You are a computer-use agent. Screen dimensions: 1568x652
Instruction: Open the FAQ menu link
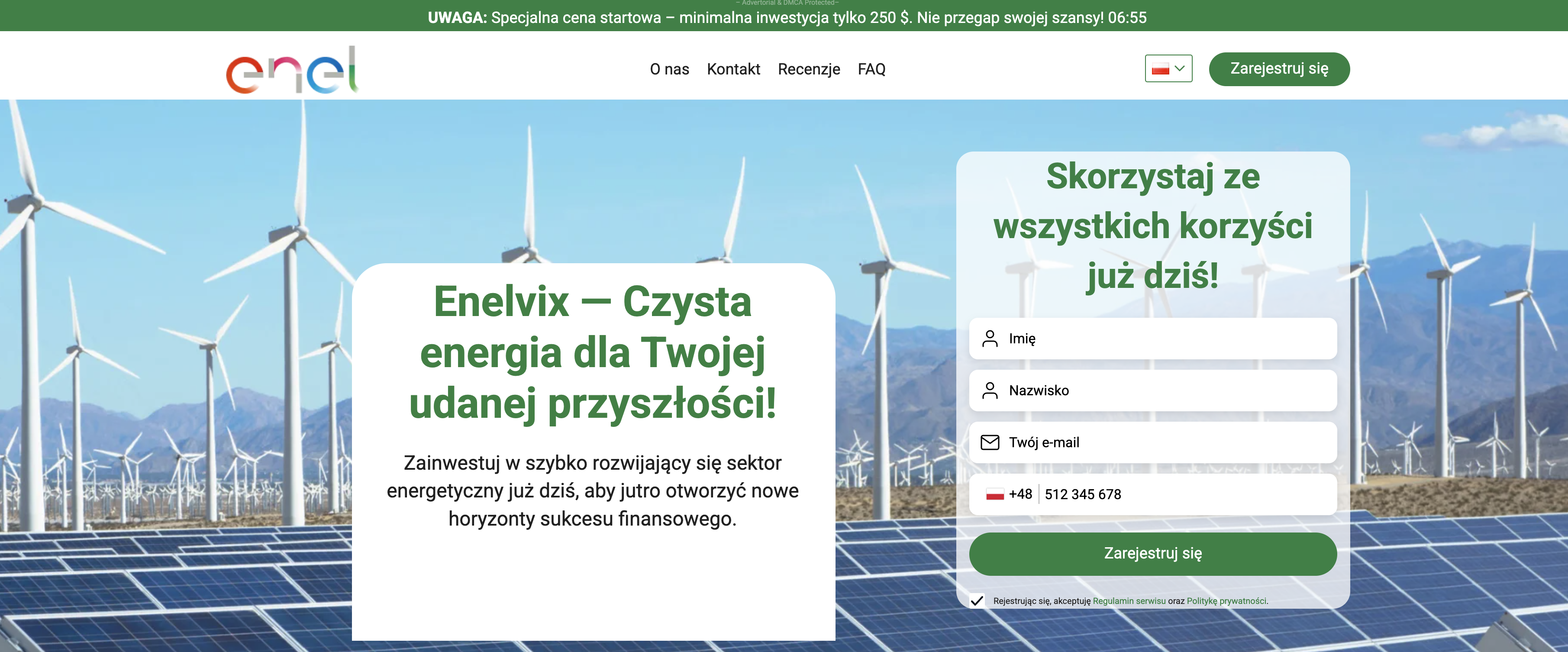pos(871,69)
